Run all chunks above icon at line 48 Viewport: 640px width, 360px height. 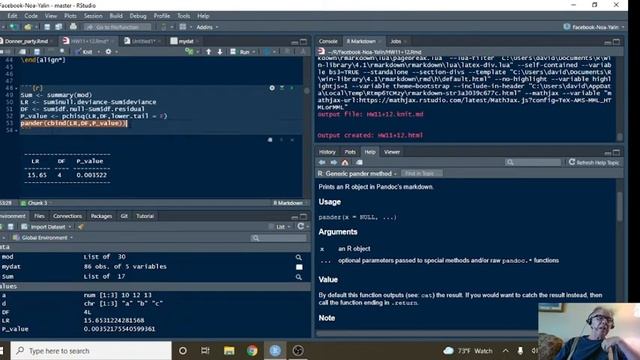click(x=282, y=88)
